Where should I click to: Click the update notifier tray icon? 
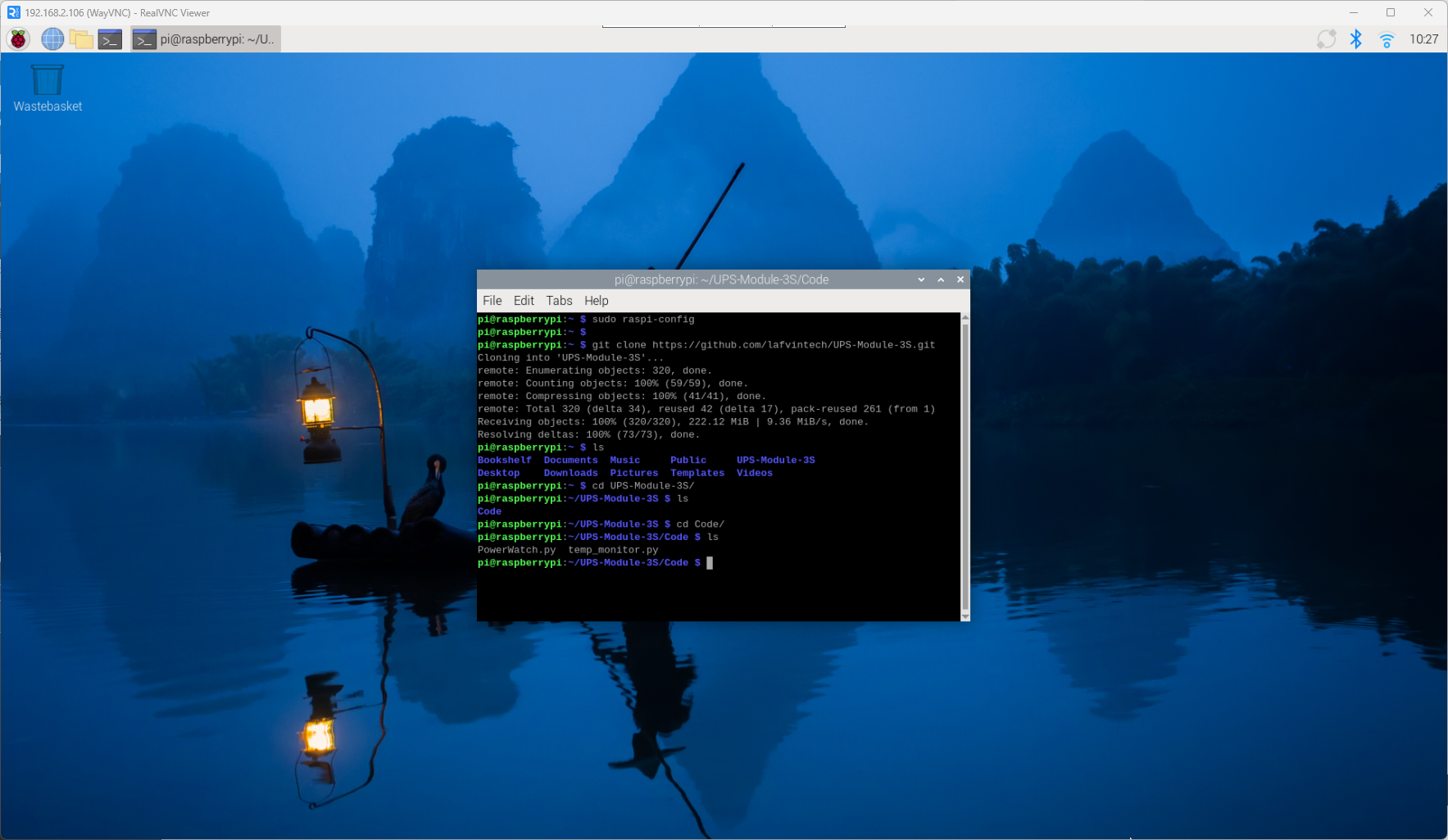1326,39
